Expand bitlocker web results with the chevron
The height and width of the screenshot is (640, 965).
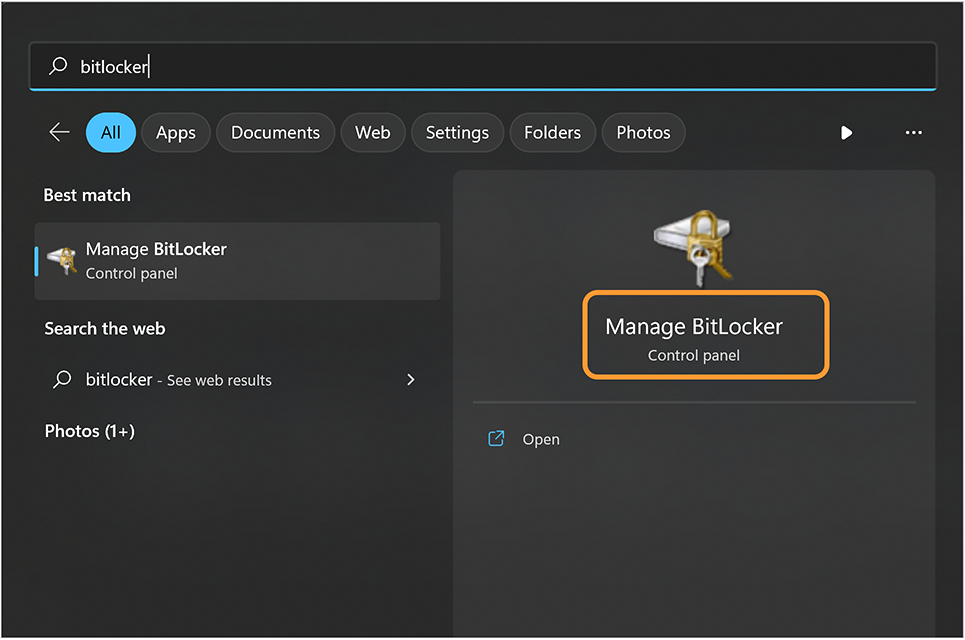click(410, 380)
